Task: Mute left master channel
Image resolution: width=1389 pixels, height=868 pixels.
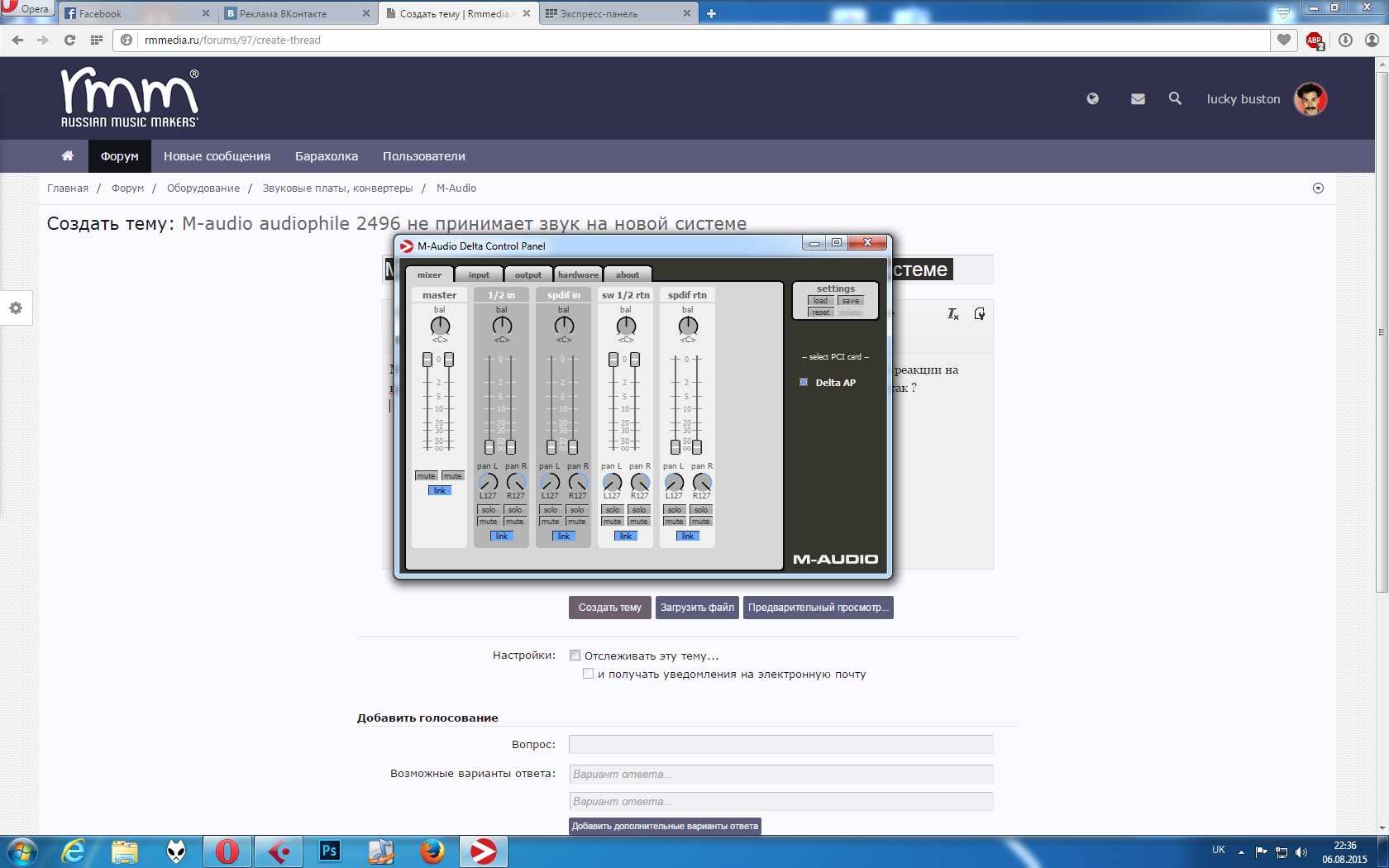Action: click(427, 475)
